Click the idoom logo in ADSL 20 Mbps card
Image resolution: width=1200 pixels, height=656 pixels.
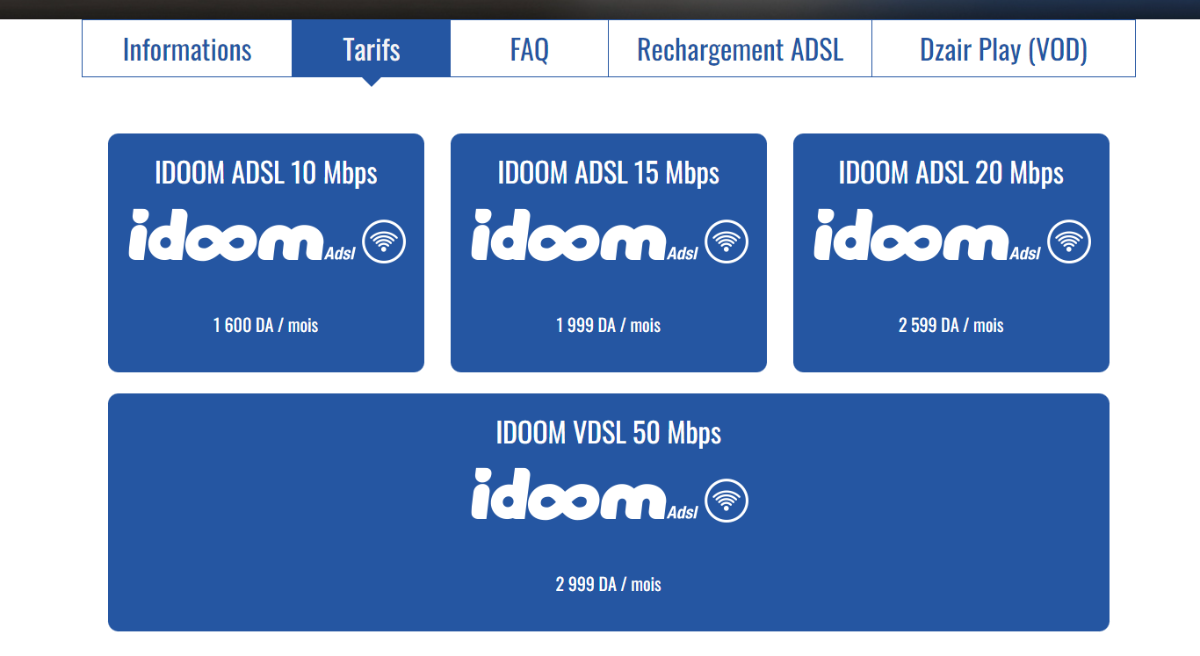(x=927, y=236)
